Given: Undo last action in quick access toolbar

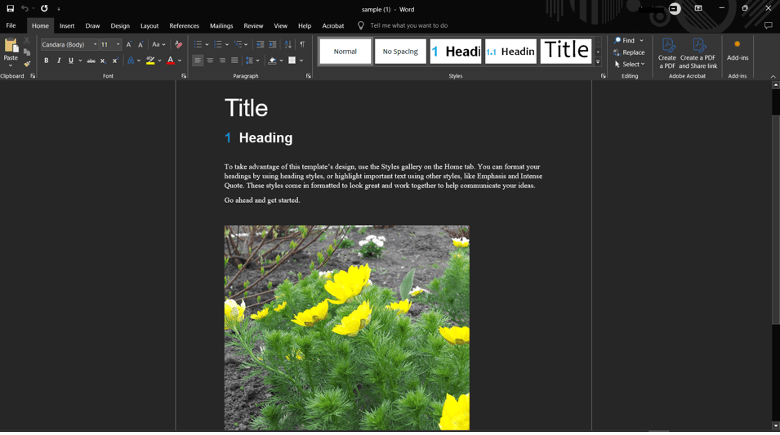Looking at the screenshot, I should coord(24,8).
